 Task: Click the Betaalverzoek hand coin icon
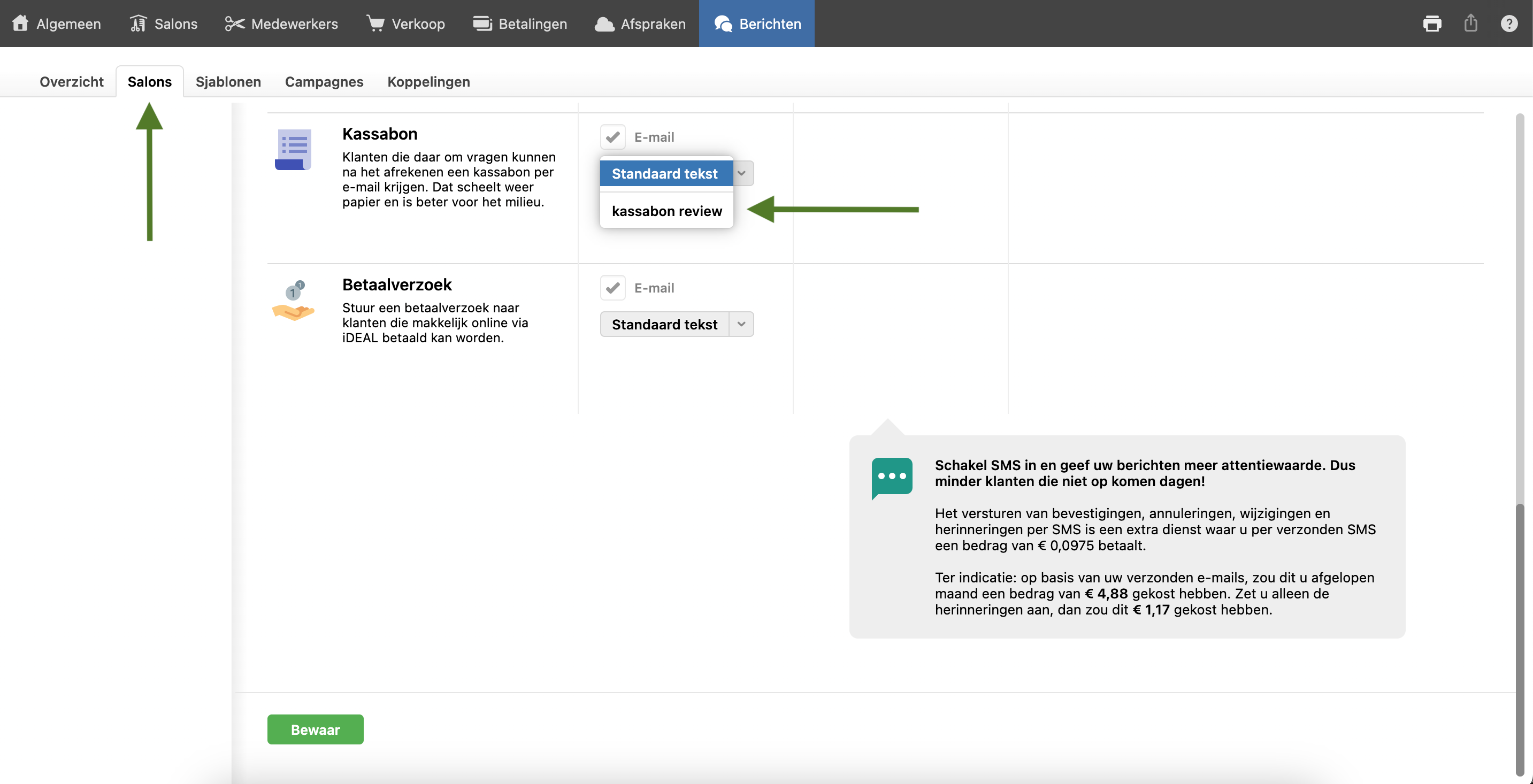[293, 301]
